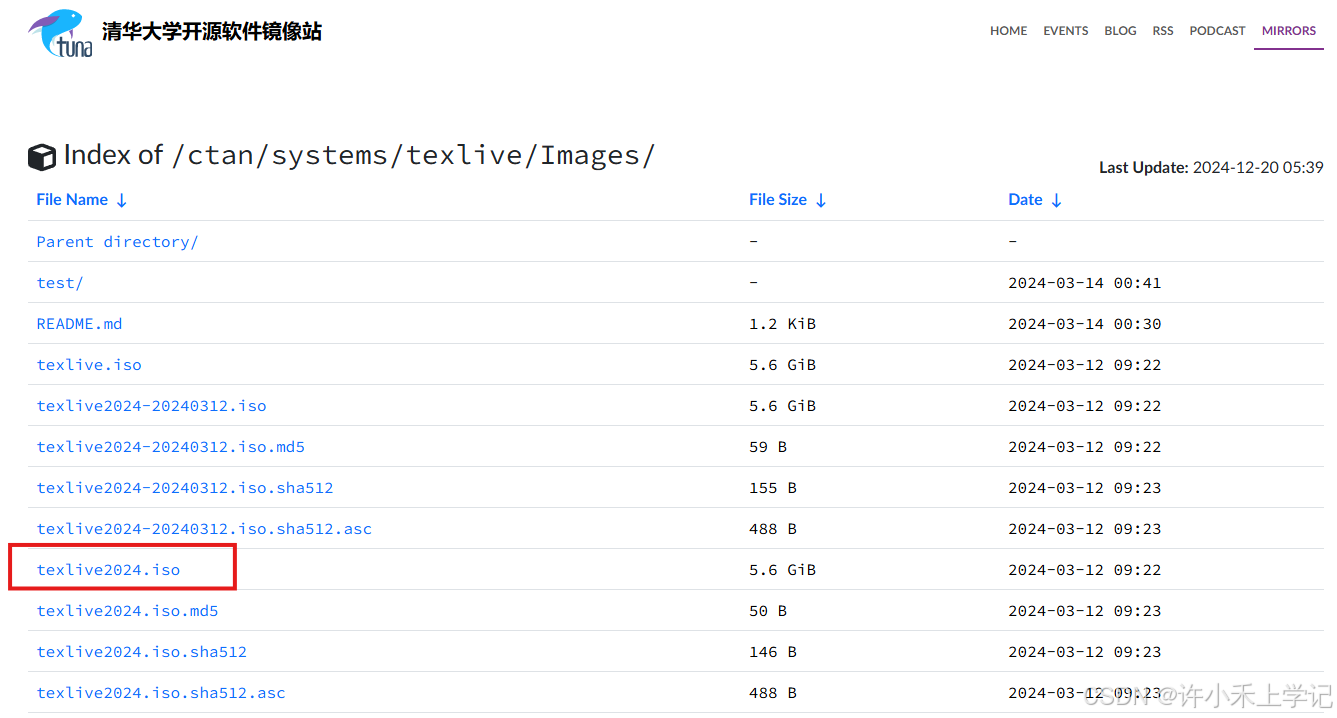The height and width of the screenshot is (718, 1337).
Task: Click date 2024-03-14 00:41 of test/
Action: point(1085,283)
